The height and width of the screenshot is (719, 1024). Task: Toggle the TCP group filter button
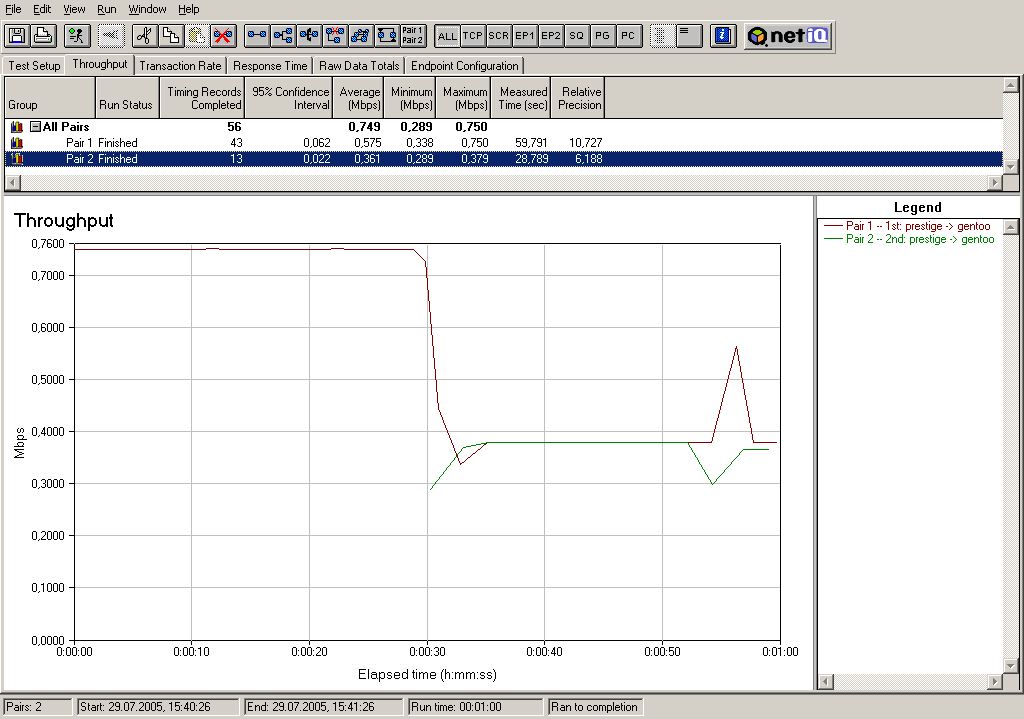pos(473,36)
